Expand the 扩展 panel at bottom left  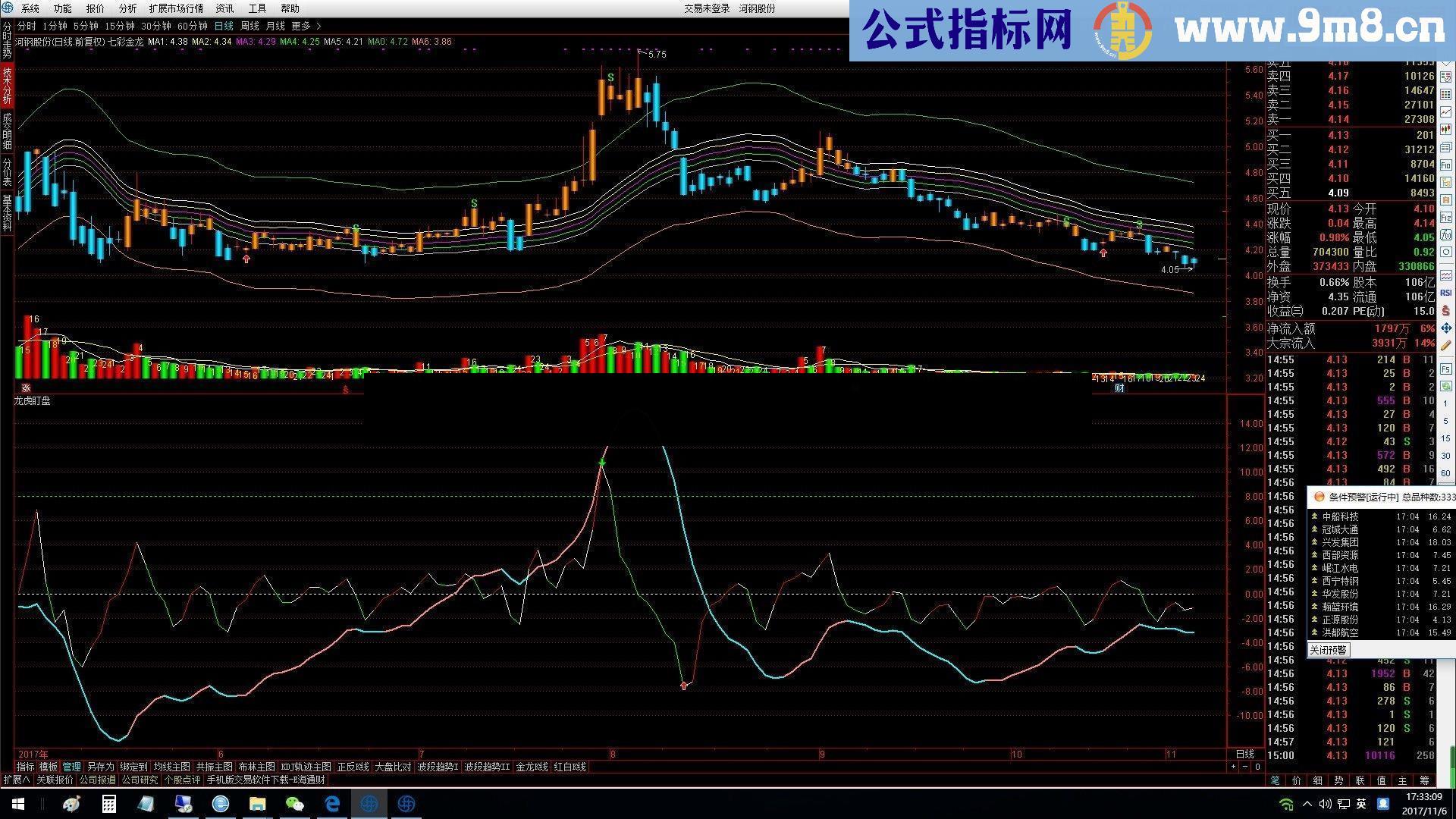(x=15, y=780)
